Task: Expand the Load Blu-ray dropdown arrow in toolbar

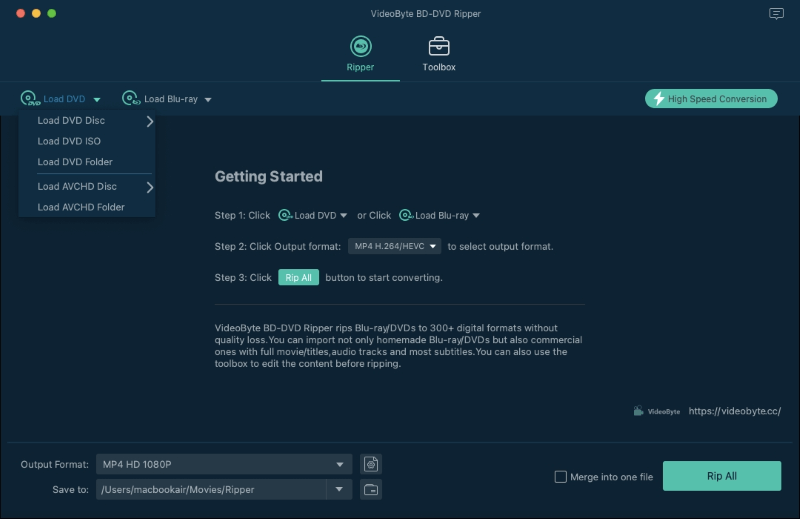Action: pyautogui.click(x=208, y=100)
